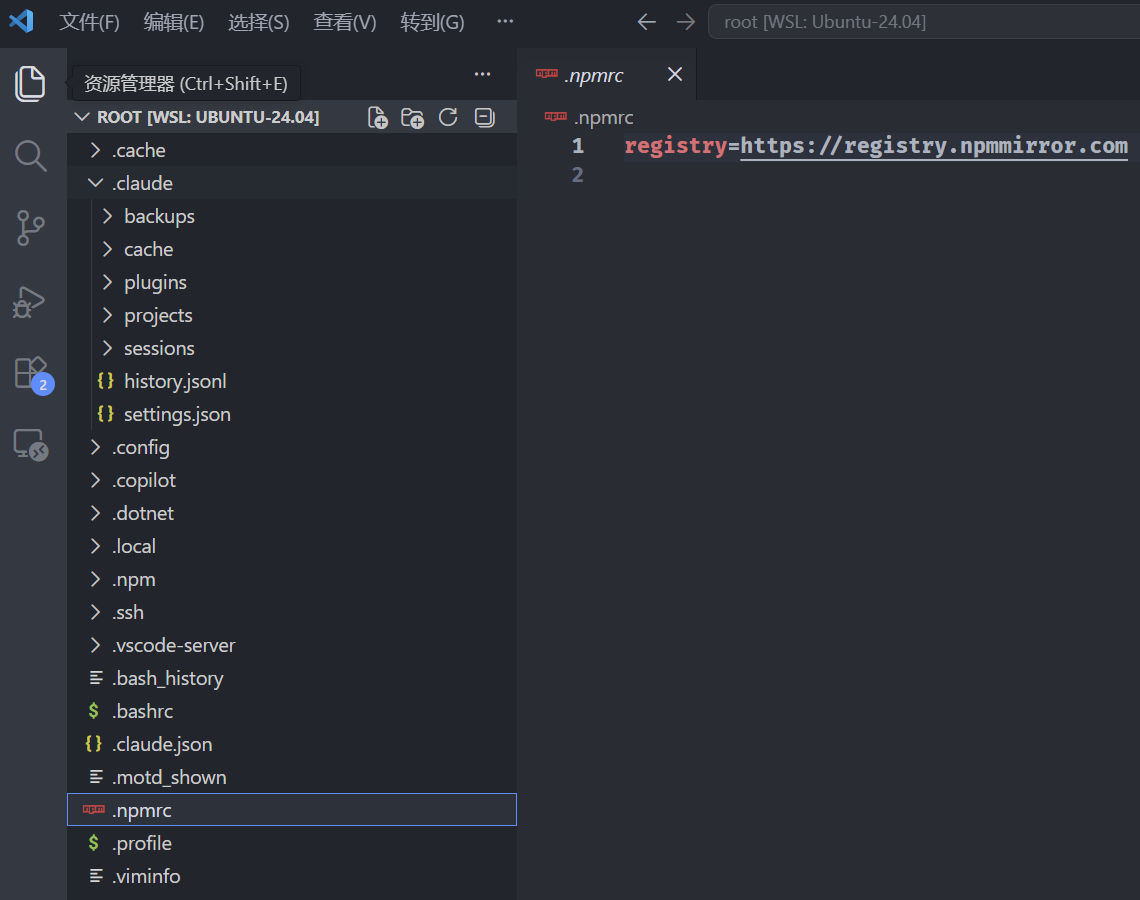Click the registry key on line 1
Screen dimensions: 1140x900
click(675, 146)
